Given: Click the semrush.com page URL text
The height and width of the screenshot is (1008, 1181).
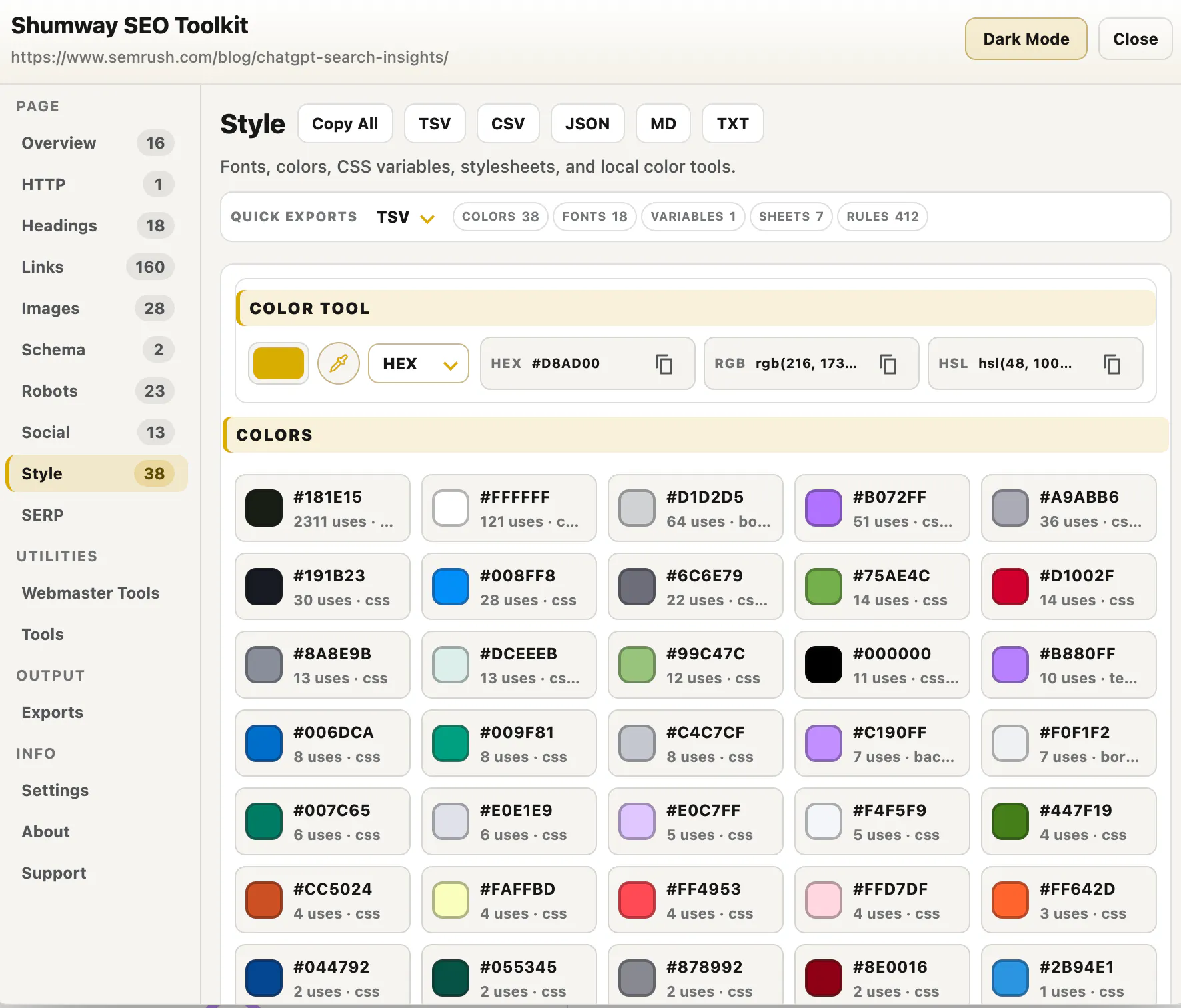Looking at the screenshot, I should (229, 57).
